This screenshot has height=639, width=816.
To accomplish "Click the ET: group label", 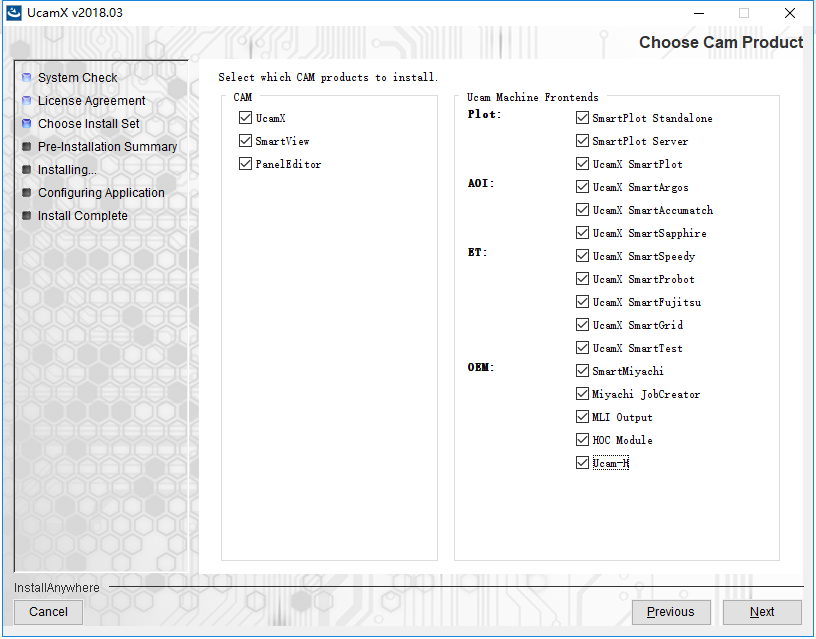I will (x=477, y=252).
